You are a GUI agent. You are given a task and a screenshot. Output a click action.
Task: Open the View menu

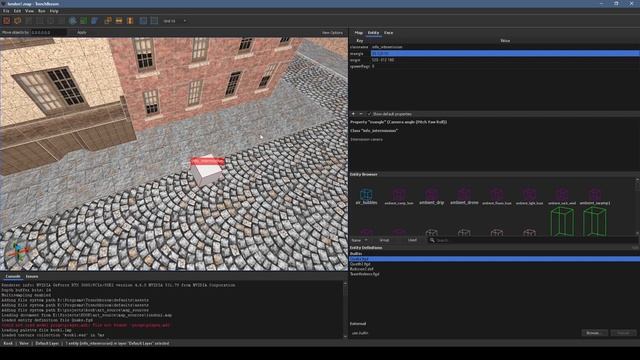pos(29,11)
